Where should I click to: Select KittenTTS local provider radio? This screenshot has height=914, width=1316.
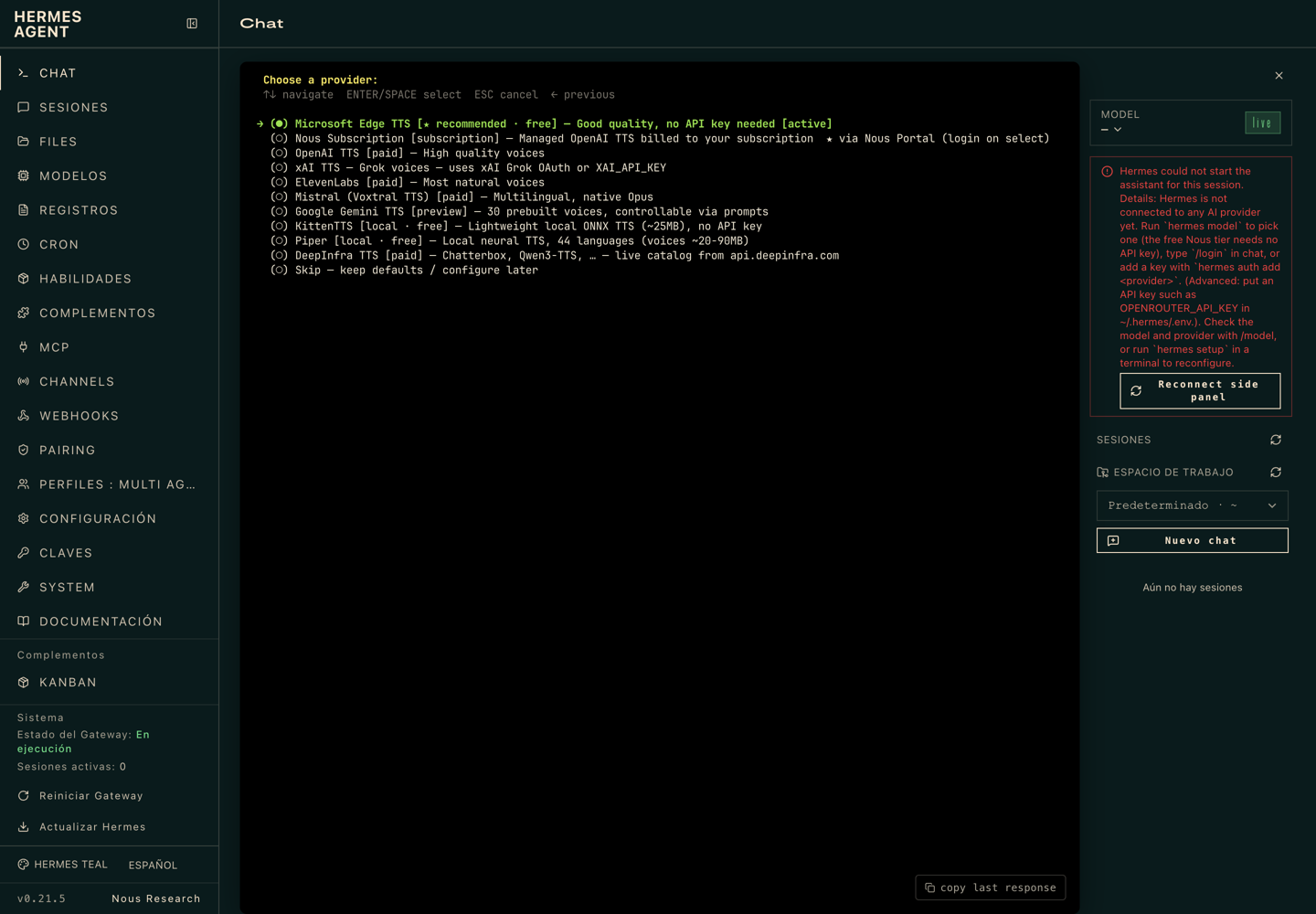tap(280, 227)
